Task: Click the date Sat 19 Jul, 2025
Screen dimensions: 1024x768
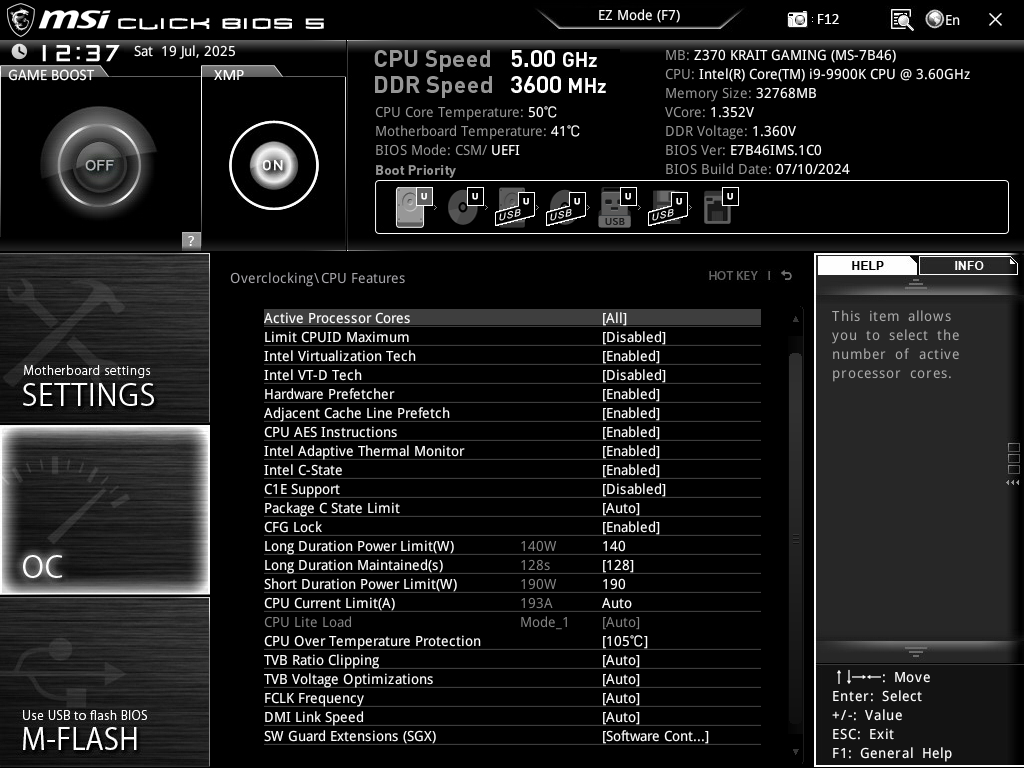Action: point(185,52)
